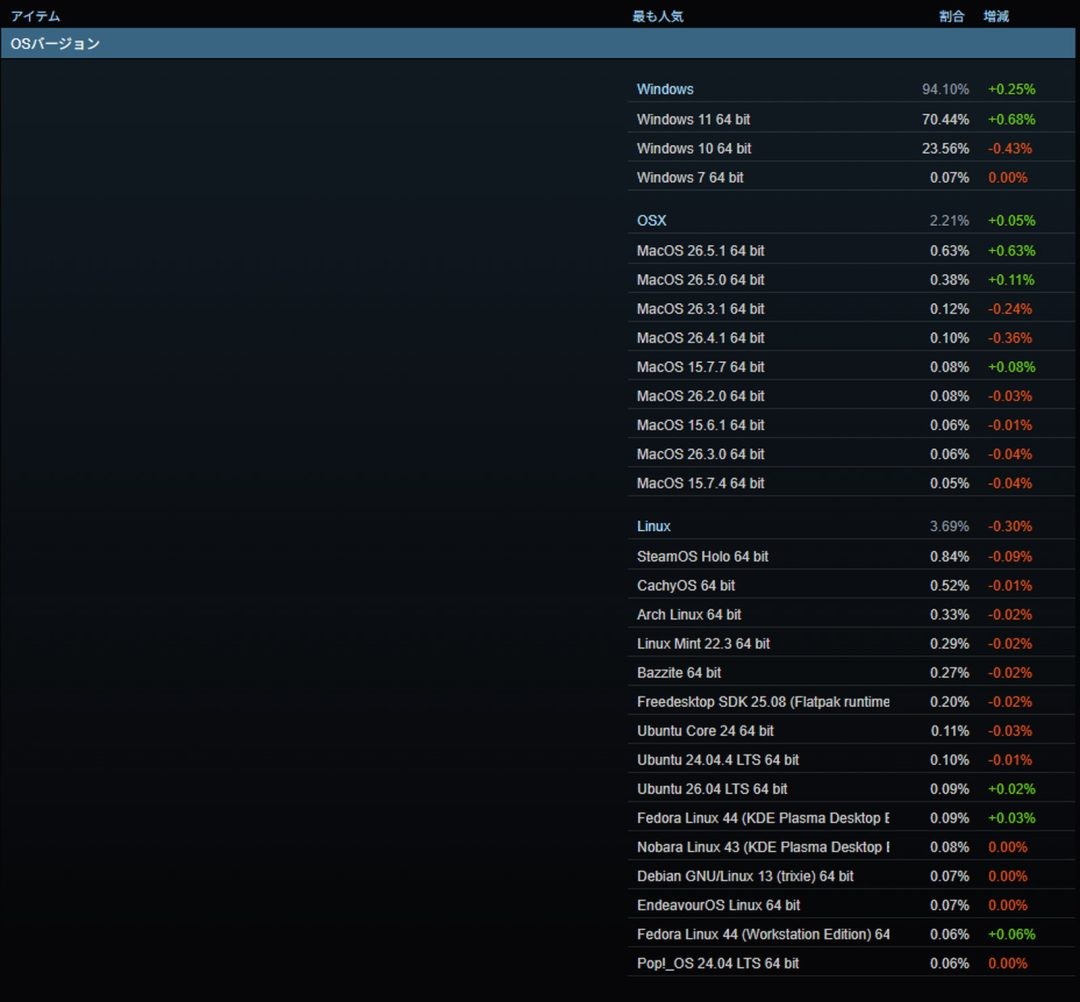Select the Ubuntu 26.04 LTS 64 bit row
Screen dimensions: 1080x1002
[851, 789]
